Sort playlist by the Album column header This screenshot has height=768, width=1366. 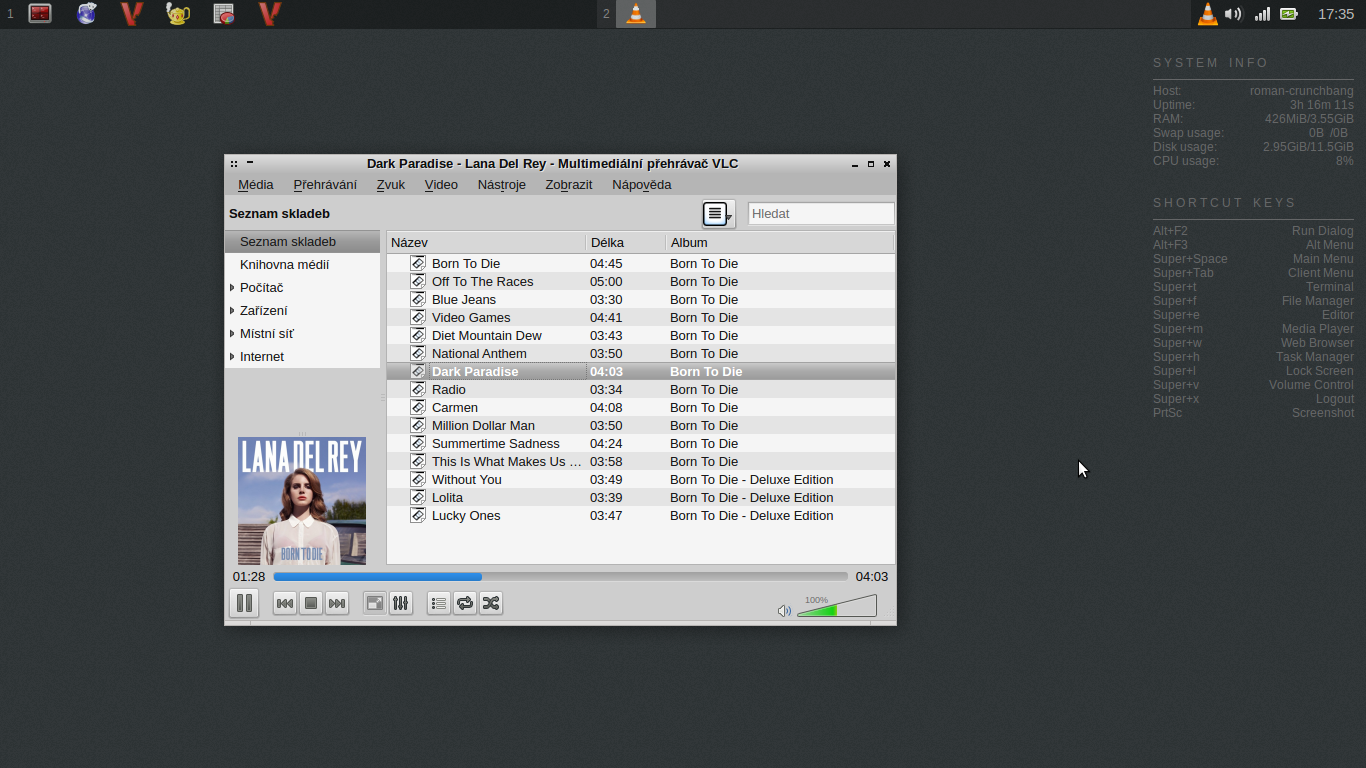point(780,243)
